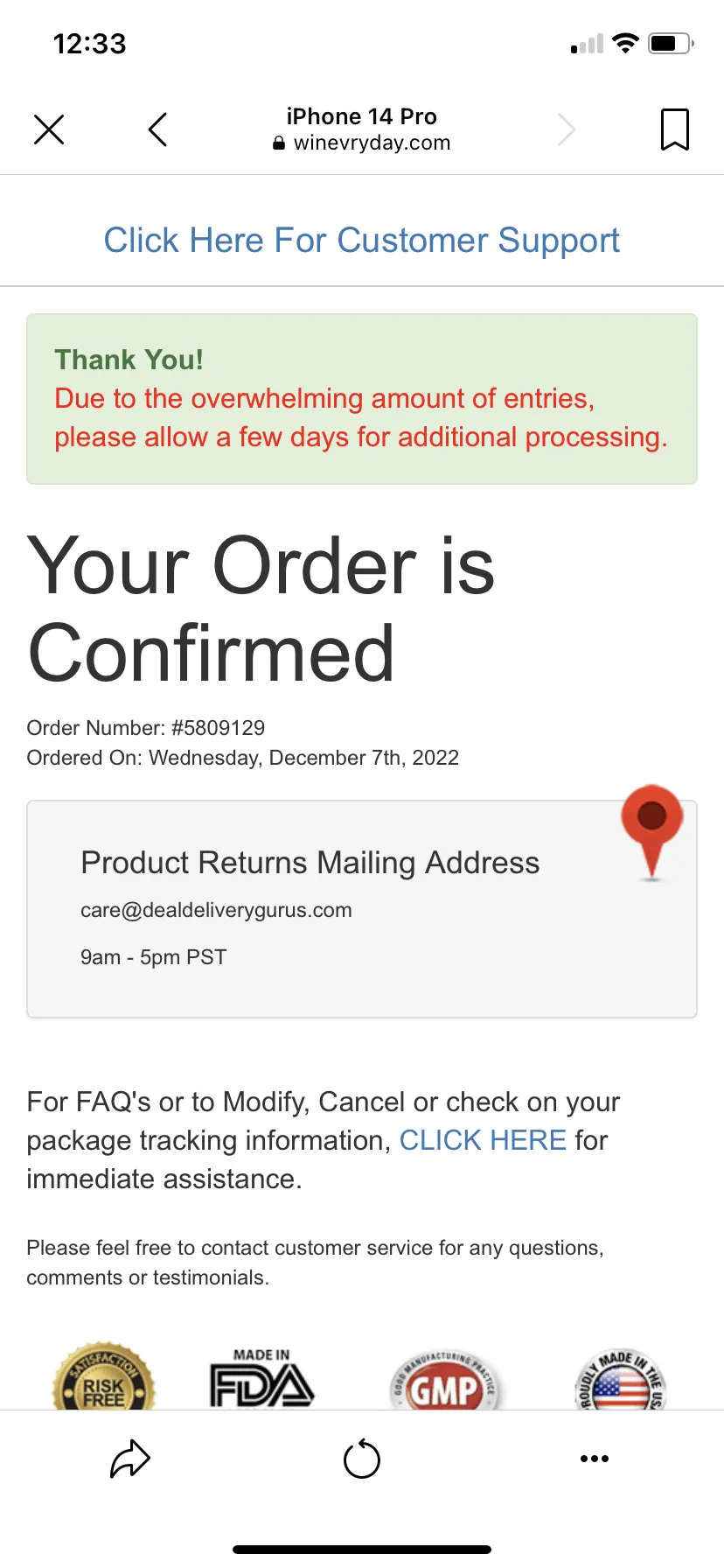Tap the care@dealdeliverygurus.com email address
The height and width of the screenshot is (1568, 724).
[216, 910]
